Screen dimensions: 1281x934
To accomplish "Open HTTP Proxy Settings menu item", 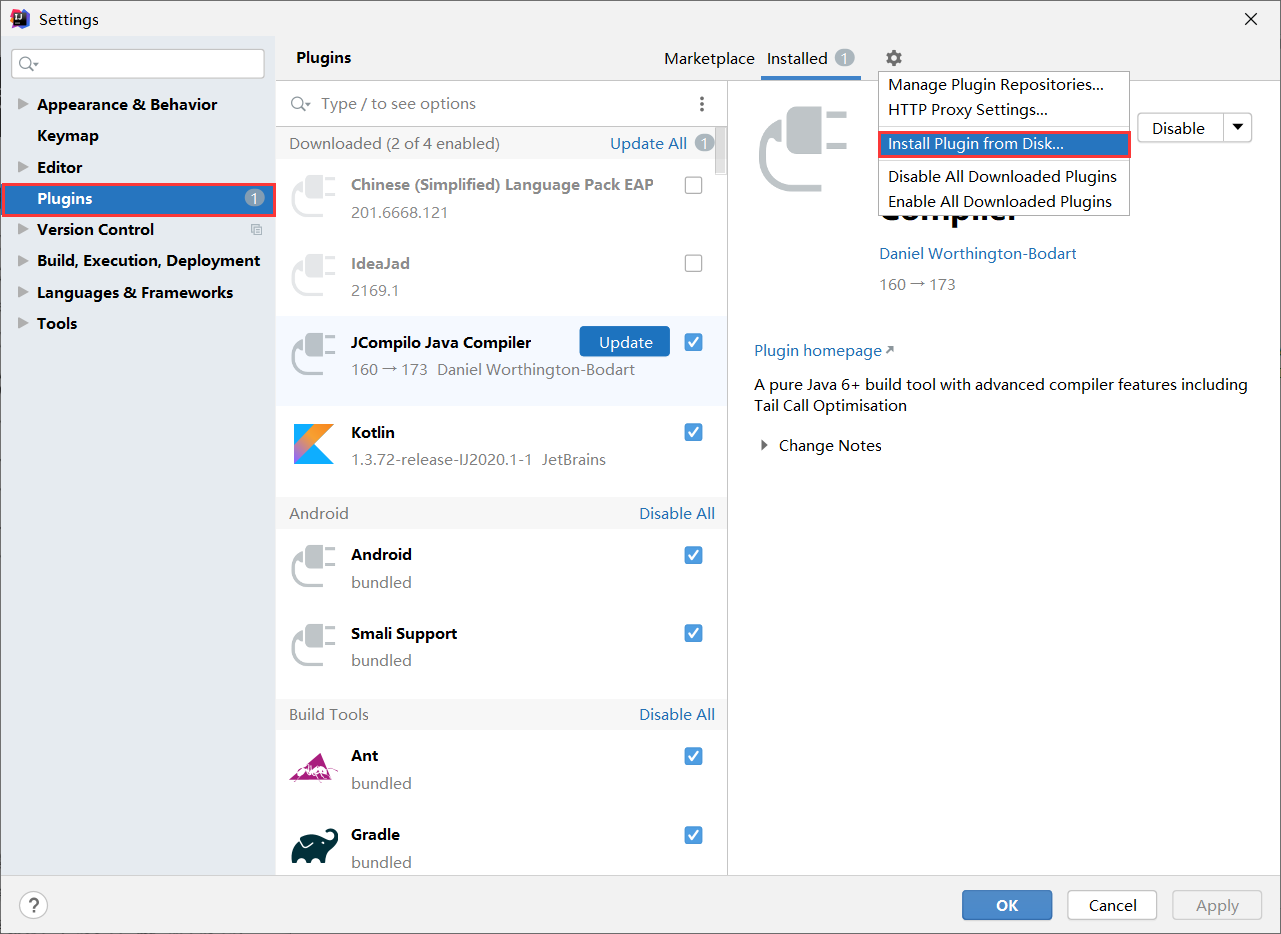I will 1004,110.
